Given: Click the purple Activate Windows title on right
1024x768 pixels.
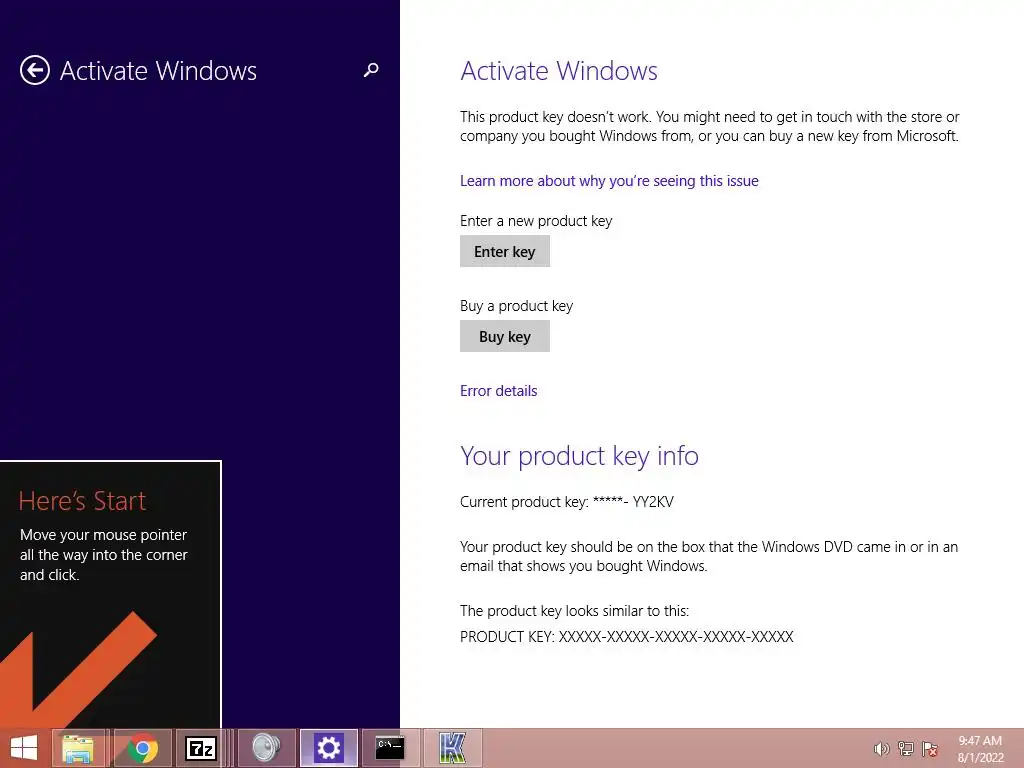Looking at the screenshot, I should click(x=559, y=71).
